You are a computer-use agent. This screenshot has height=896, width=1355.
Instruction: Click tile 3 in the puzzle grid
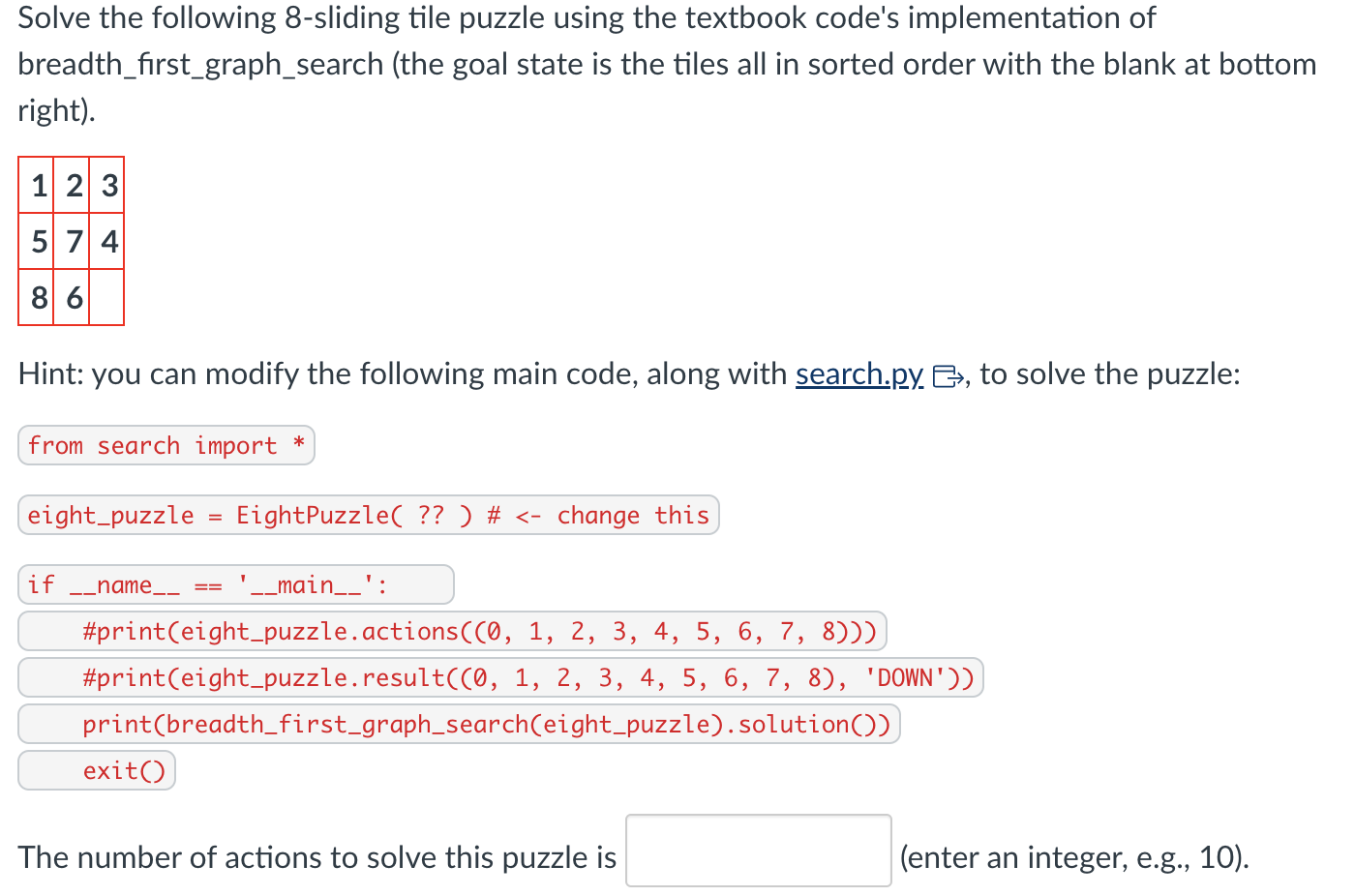pyautogui.click(x=107, y=186)
